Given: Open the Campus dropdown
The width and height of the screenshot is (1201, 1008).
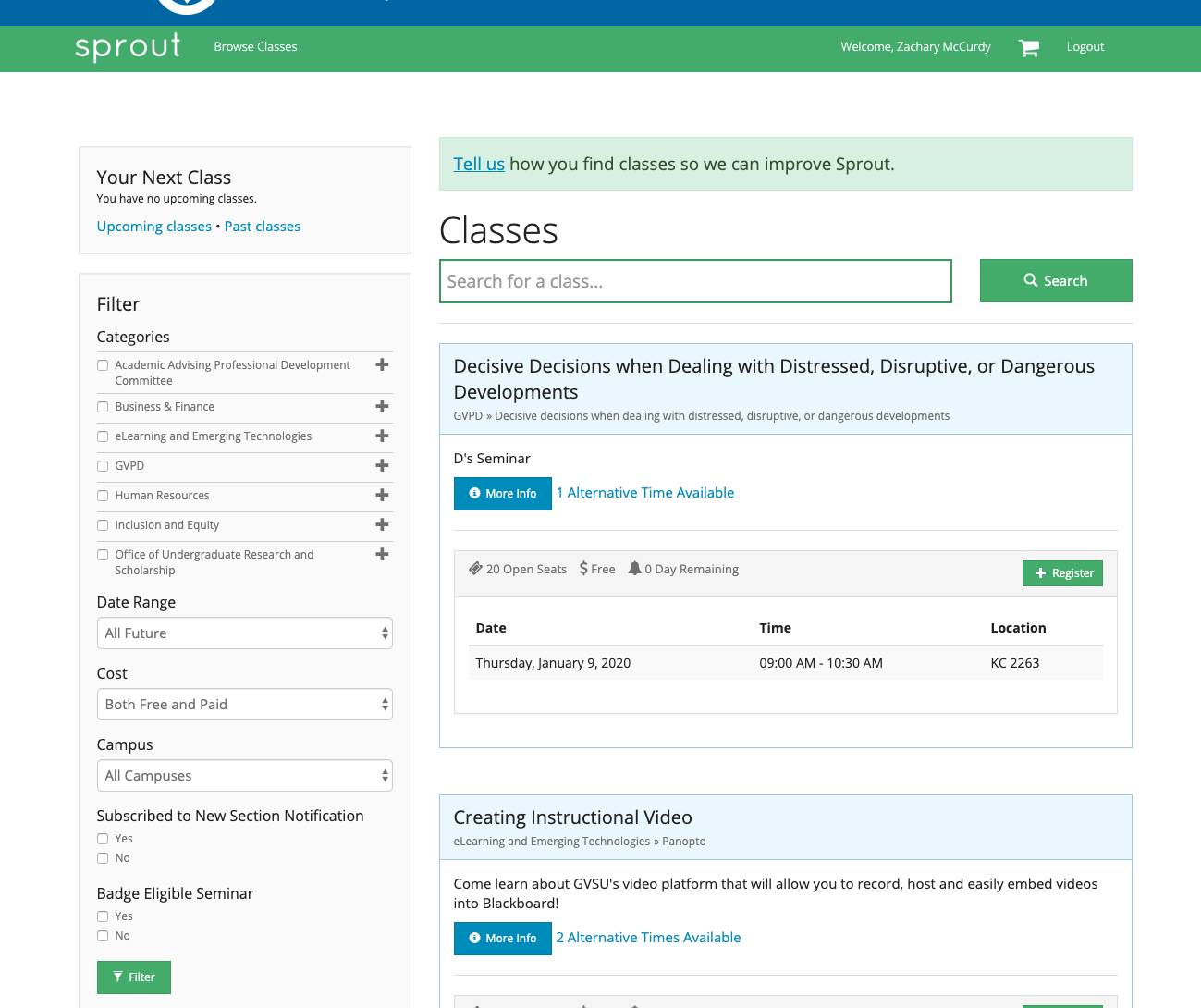Looking at the screenshot, I should (x=244, y=776).
